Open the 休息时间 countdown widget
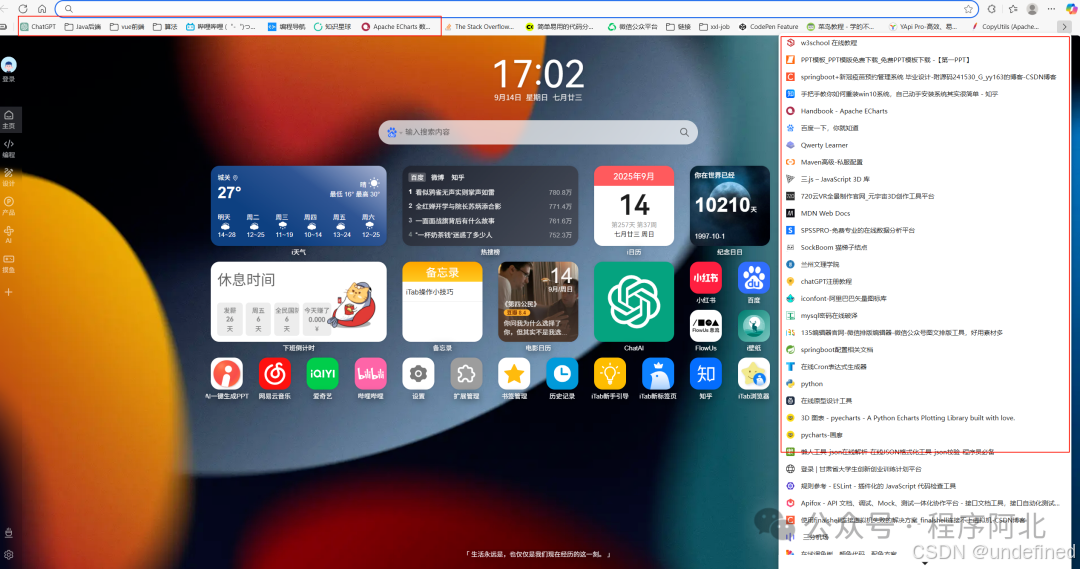The height and width of the screenshot is (569, 1080). pyautogui.click(x=298, y=302)
